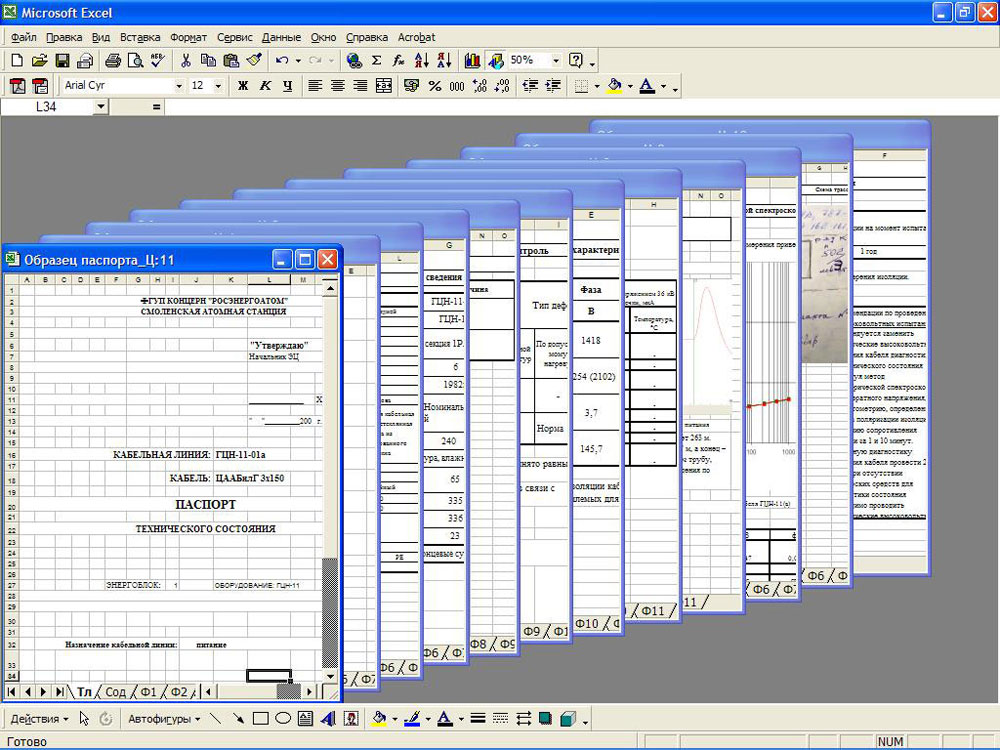Apply blue Line Color in drawing toolbar
This screenshot has height=750, width=1000.
coord(412,719)
